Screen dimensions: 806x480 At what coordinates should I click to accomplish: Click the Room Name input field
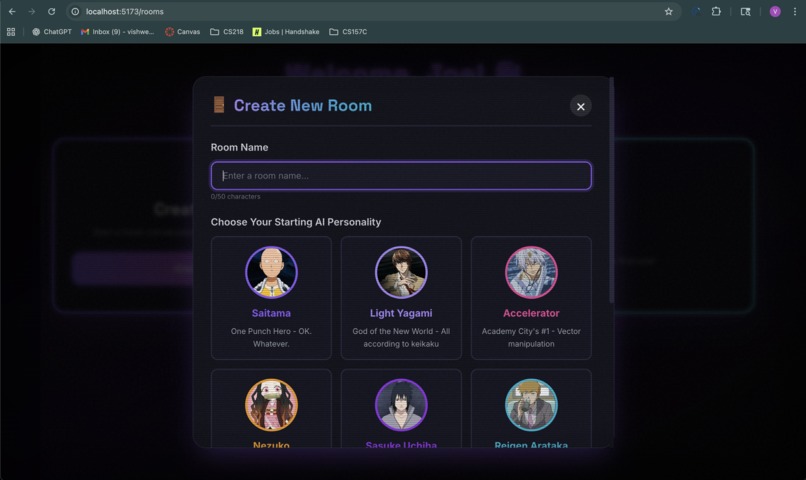[401, 176]
